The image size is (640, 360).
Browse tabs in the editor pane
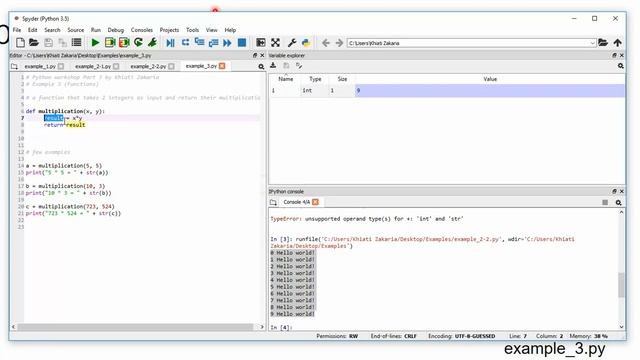coord(14,66)
